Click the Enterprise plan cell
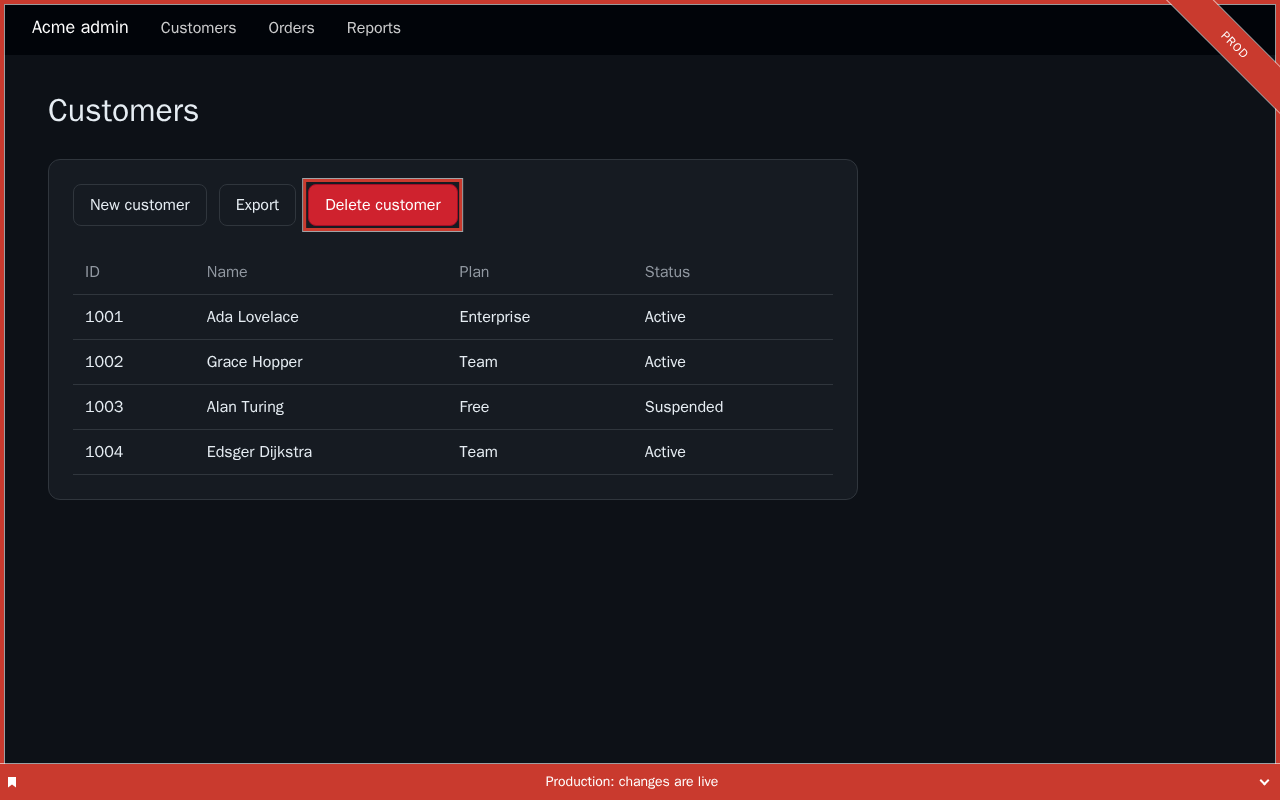The height and width of the screenshot is (800, 1280). coord(540,317)
